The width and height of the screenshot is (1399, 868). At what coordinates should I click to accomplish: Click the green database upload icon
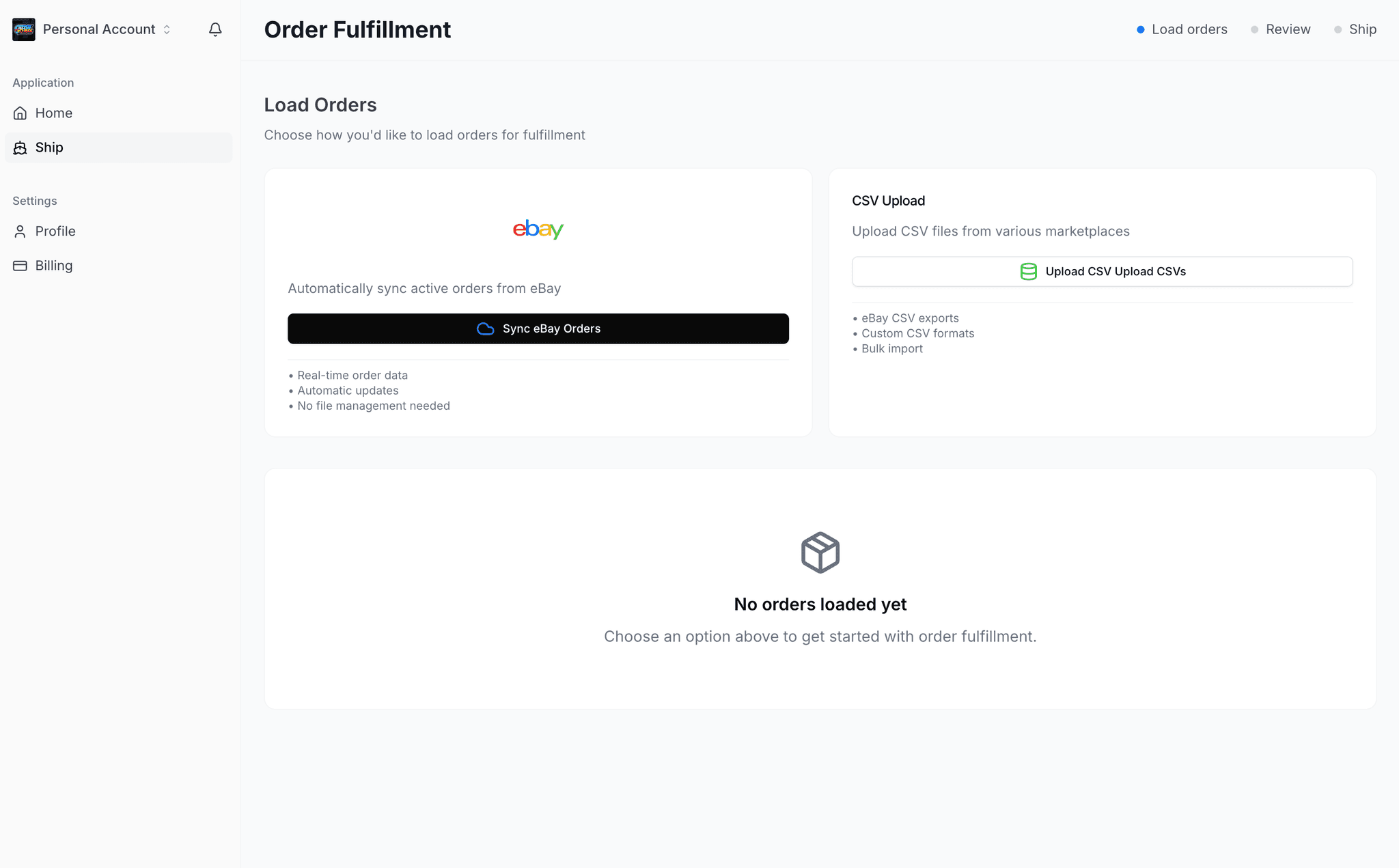click(1028, 272)
